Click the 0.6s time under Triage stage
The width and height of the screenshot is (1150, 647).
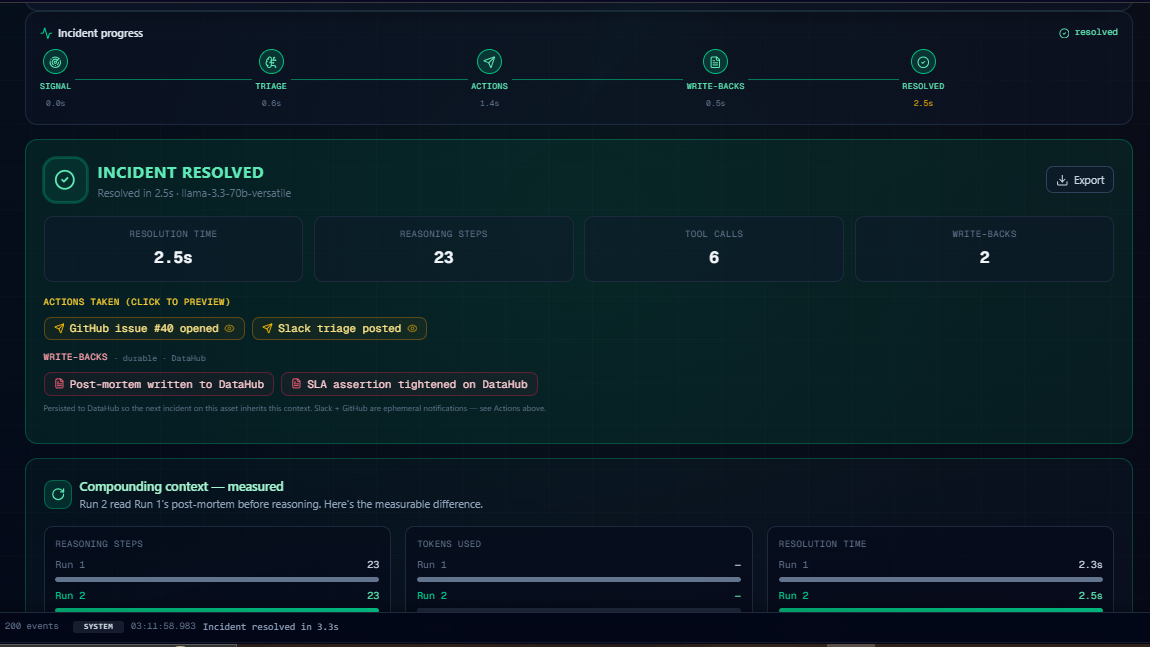[x=271, y=103]
